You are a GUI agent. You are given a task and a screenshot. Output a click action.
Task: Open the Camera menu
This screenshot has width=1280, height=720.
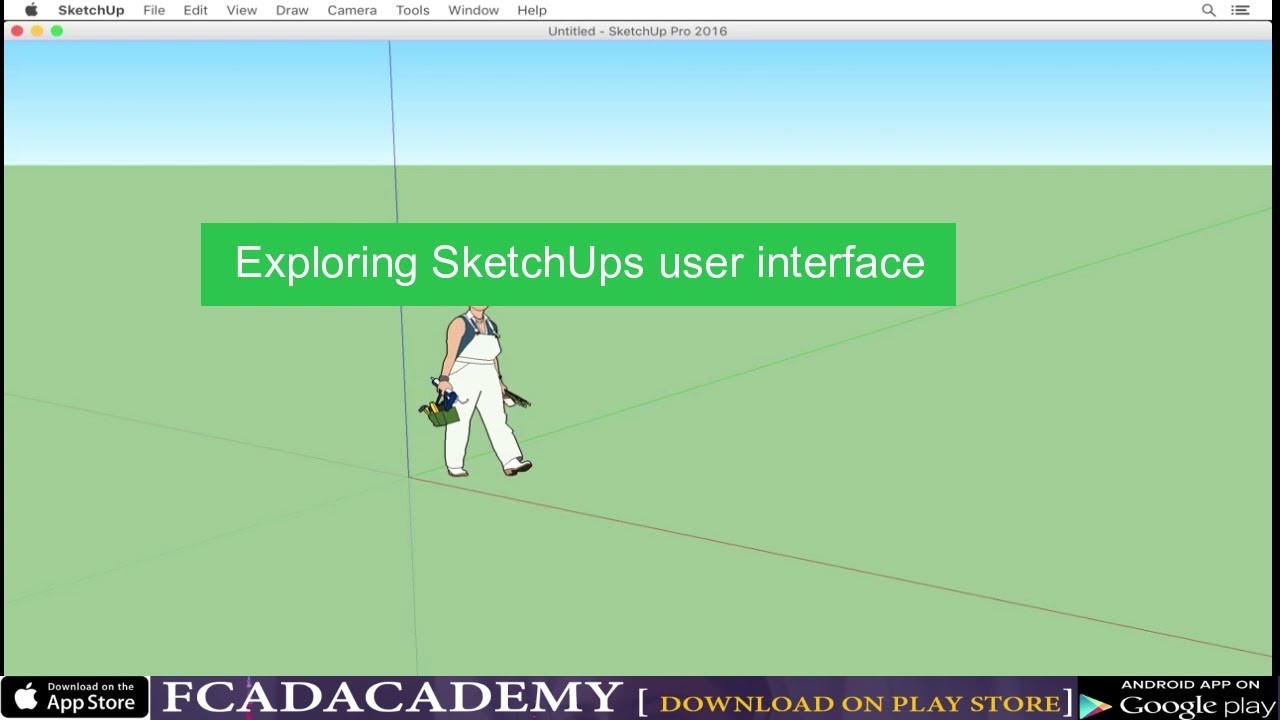352,10
